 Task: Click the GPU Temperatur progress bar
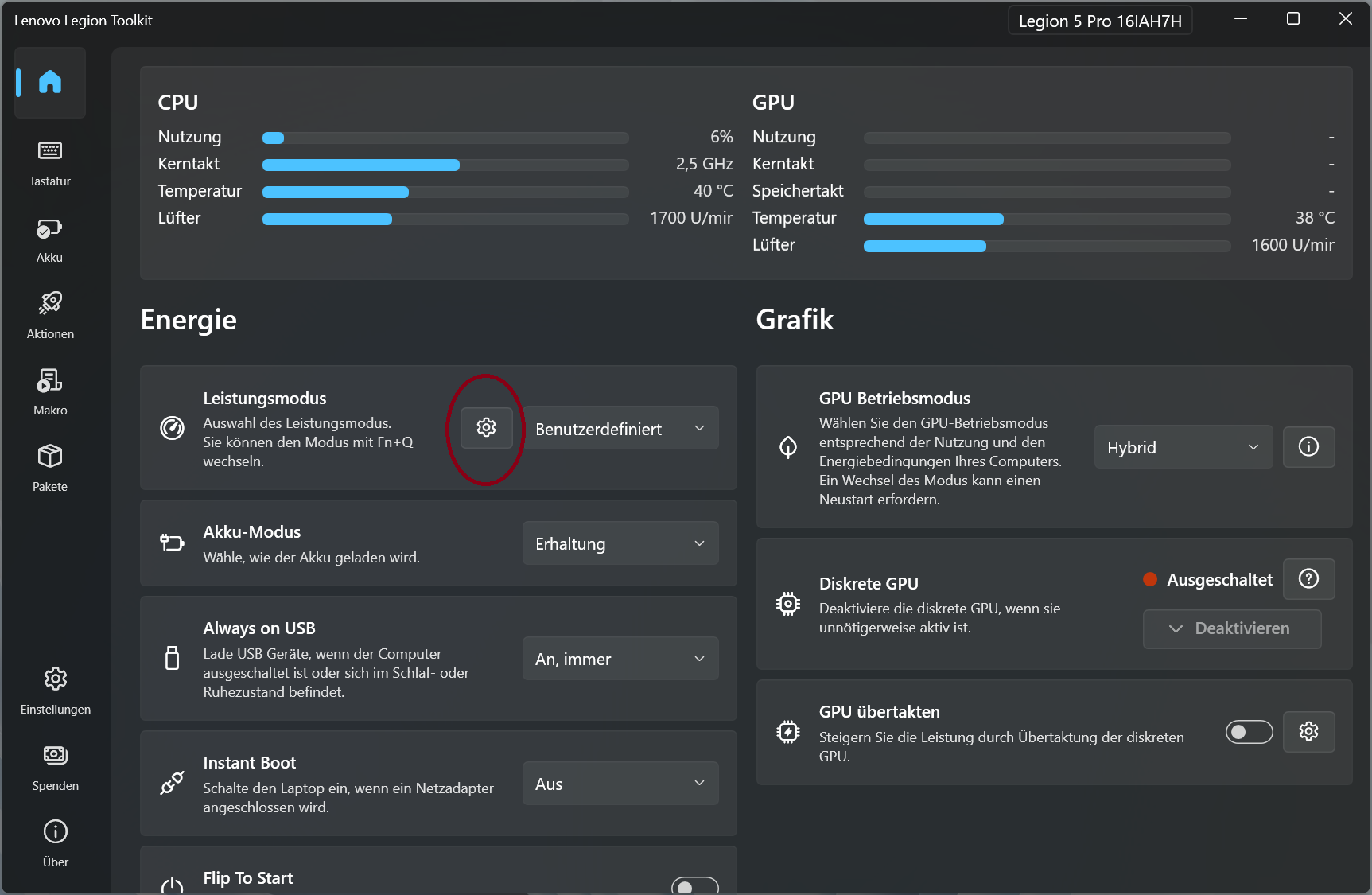[x=1047, y=219]
